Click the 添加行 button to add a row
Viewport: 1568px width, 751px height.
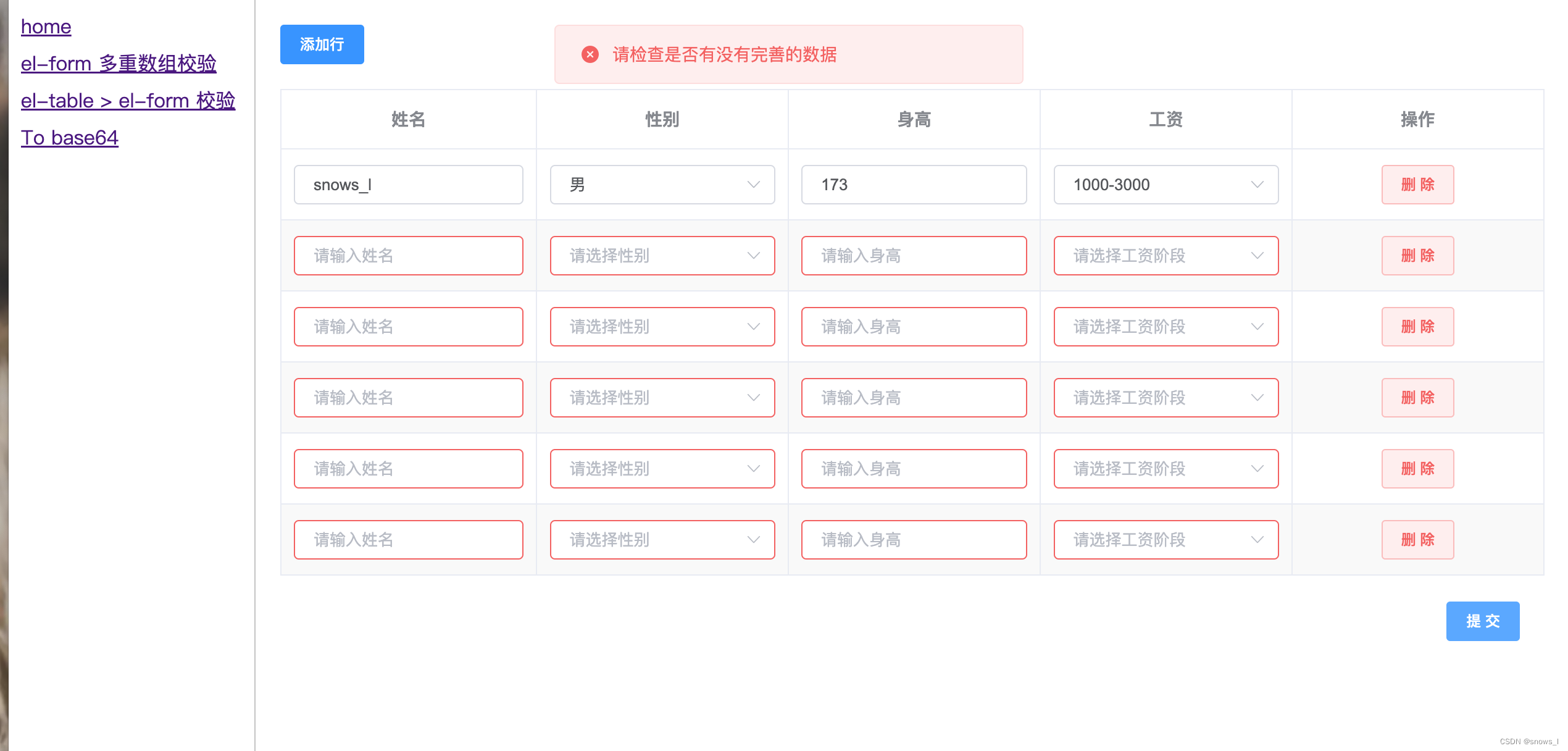[x=322, y=44]
